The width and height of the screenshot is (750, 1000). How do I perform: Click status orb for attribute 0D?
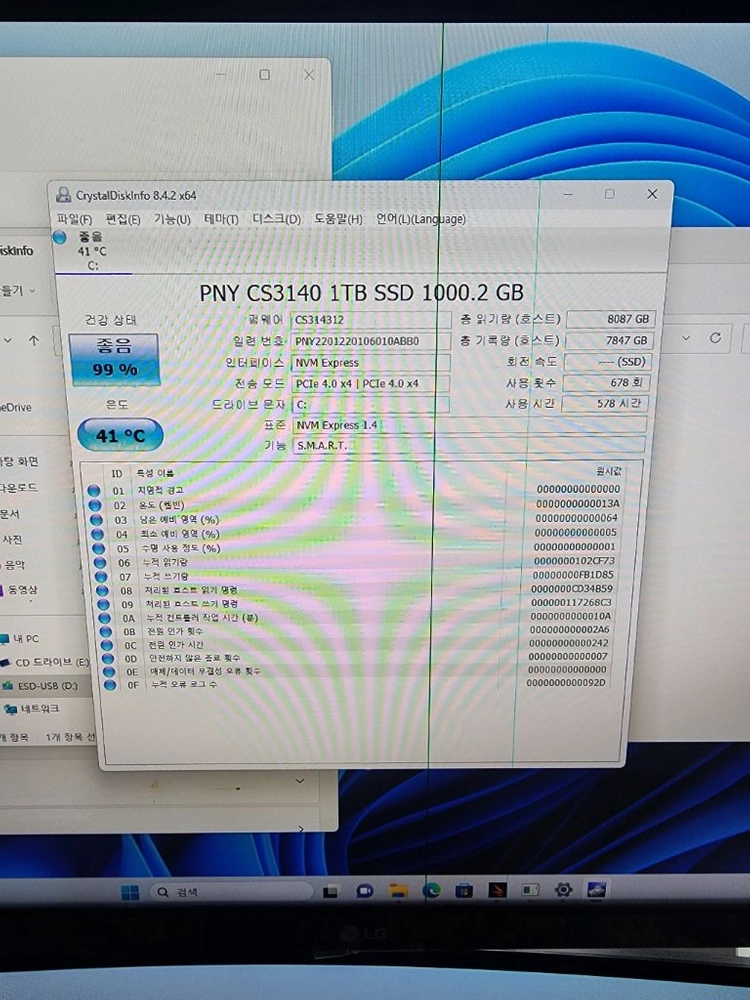pyautogui.click(x=108, y=658)
